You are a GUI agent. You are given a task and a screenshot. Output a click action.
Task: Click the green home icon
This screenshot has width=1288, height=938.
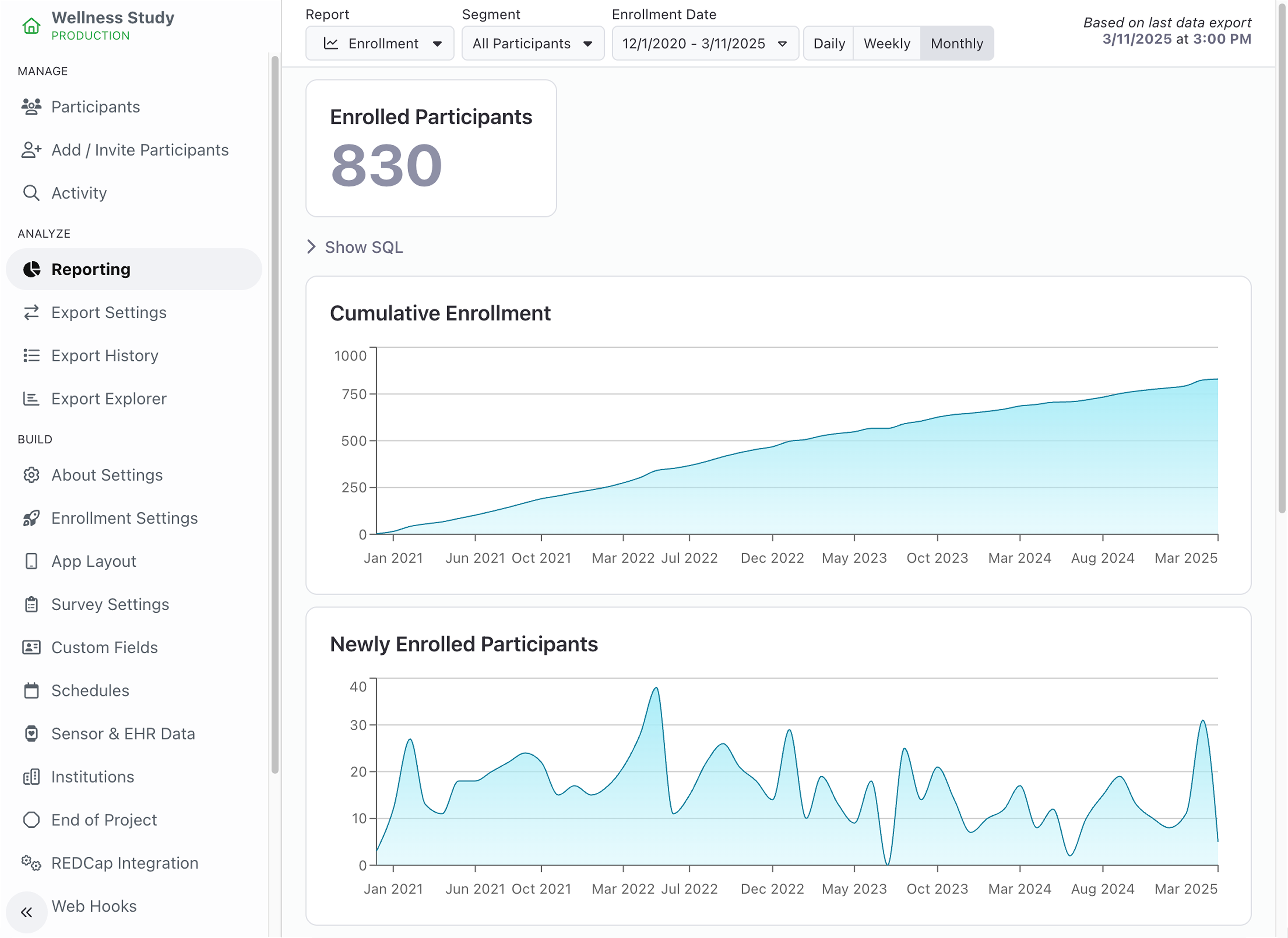pyautogui.click(x=31, y=26)
